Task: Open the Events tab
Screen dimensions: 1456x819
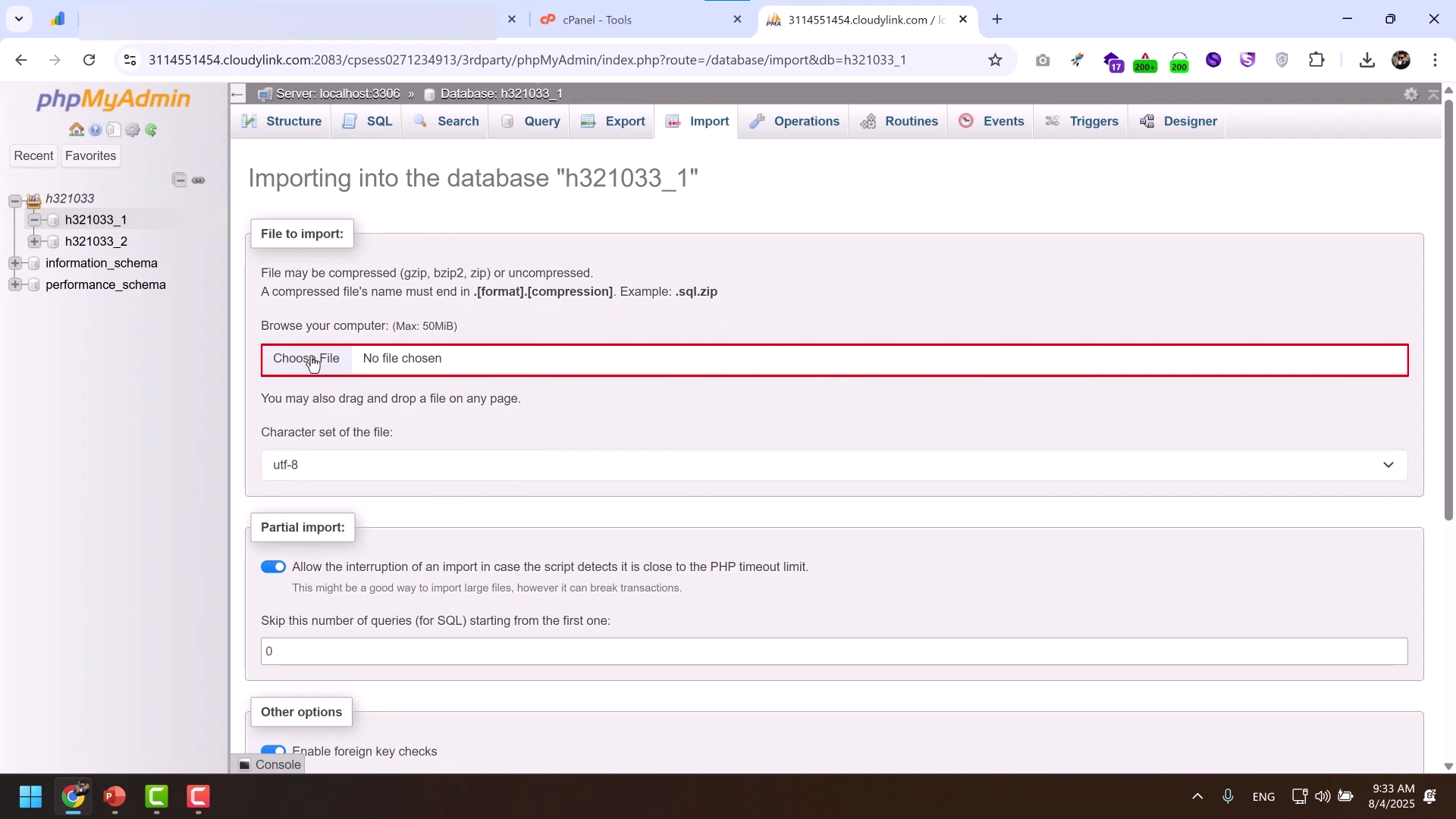Action: (x=992, y=122)
